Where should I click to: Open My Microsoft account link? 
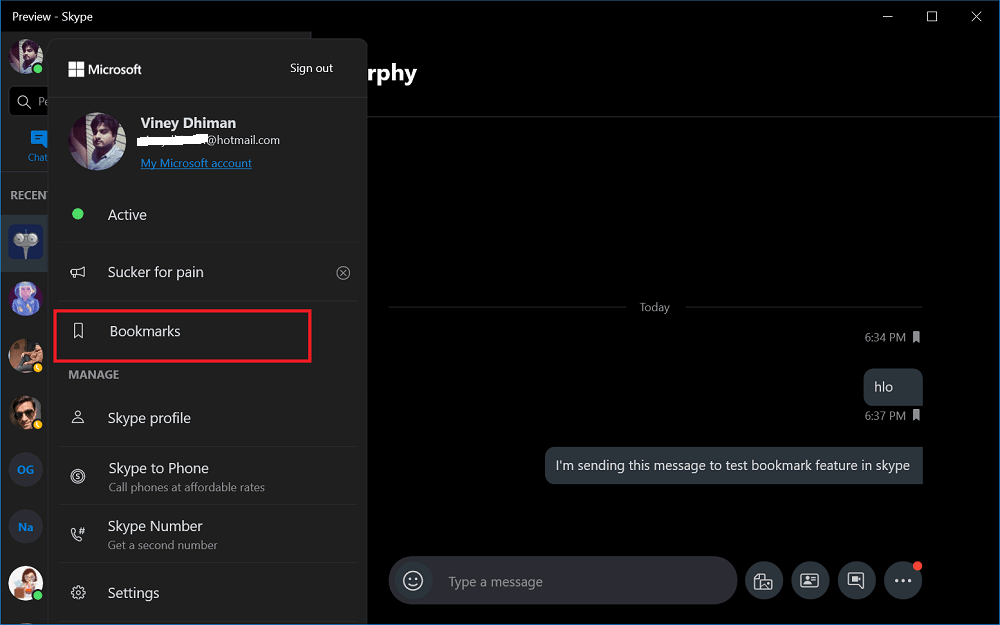(x=196, y=163)
